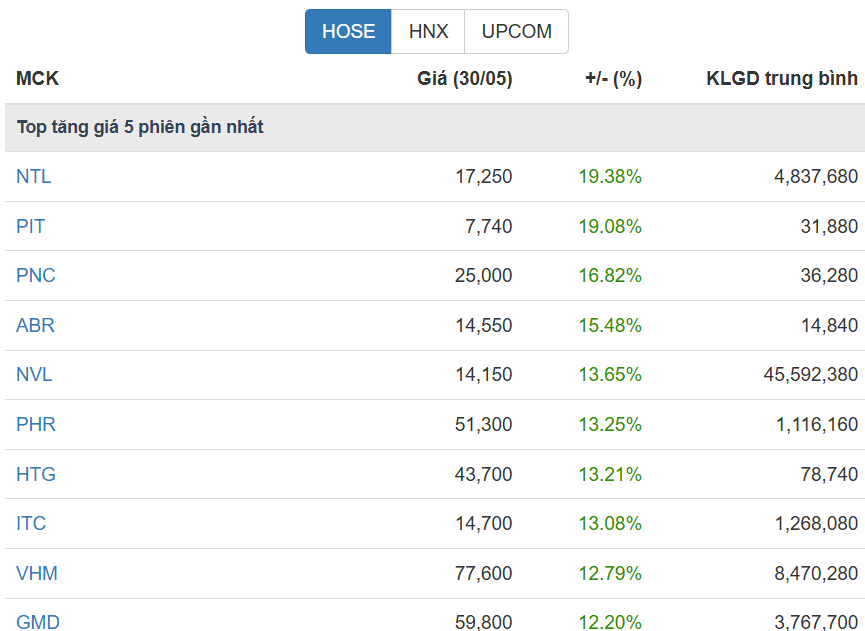Viewport: 865px width, 631px height.
Task: Click the Top tăng giá 5 phiên section header
Action: tap(140, 127)
